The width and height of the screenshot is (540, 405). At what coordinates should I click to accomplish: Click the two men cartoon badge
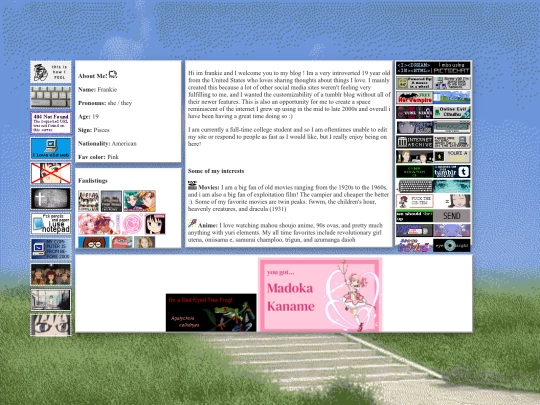(414, 157)
